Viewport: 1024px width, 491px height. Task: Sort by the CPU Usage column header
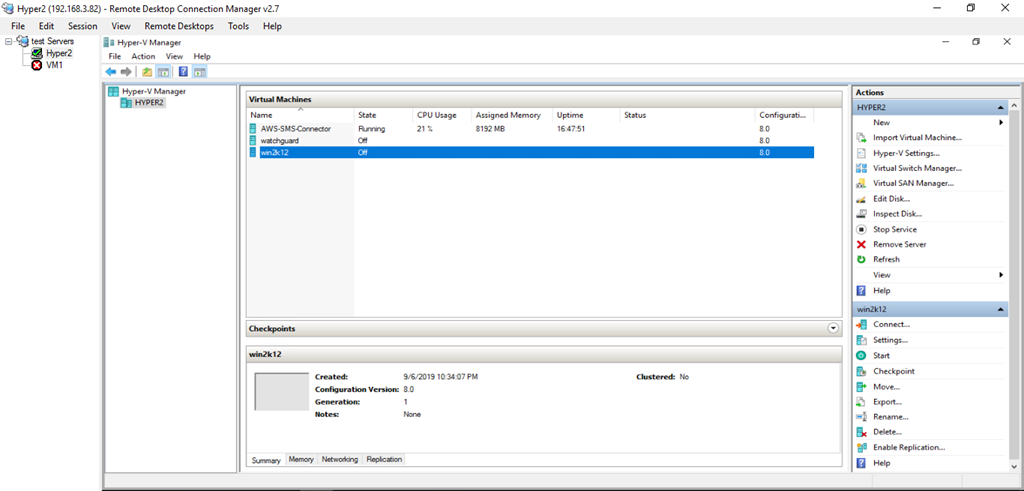pyautogui.click(x=442, y=115)
